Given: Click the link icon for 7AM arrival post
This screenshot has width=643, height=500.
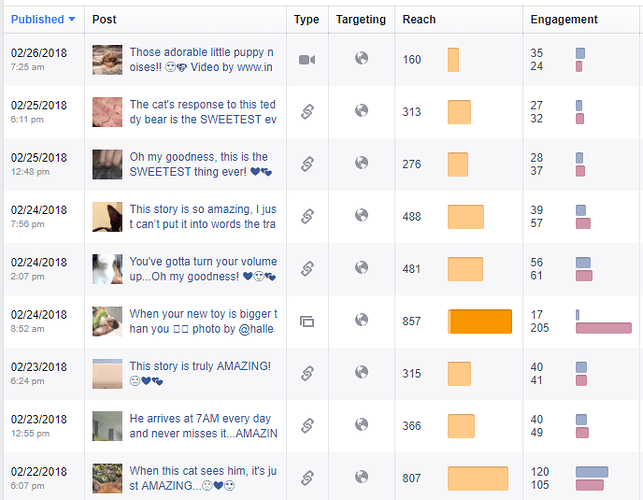Looking at the screenshot, I should pyautogui.click(x=307, y=425).
